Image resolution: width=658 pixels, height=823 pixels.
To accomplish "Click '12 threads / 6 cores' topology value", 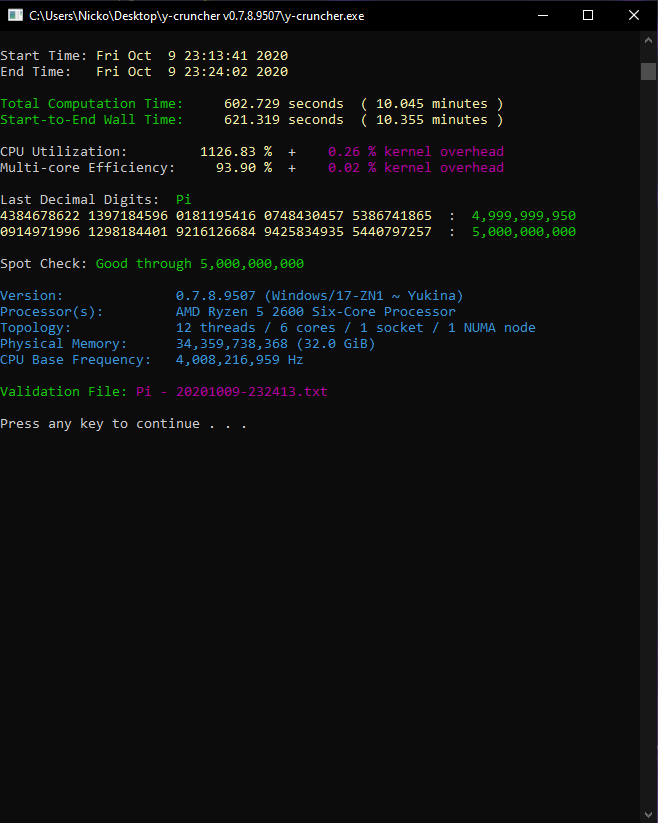I will (256, 328).
